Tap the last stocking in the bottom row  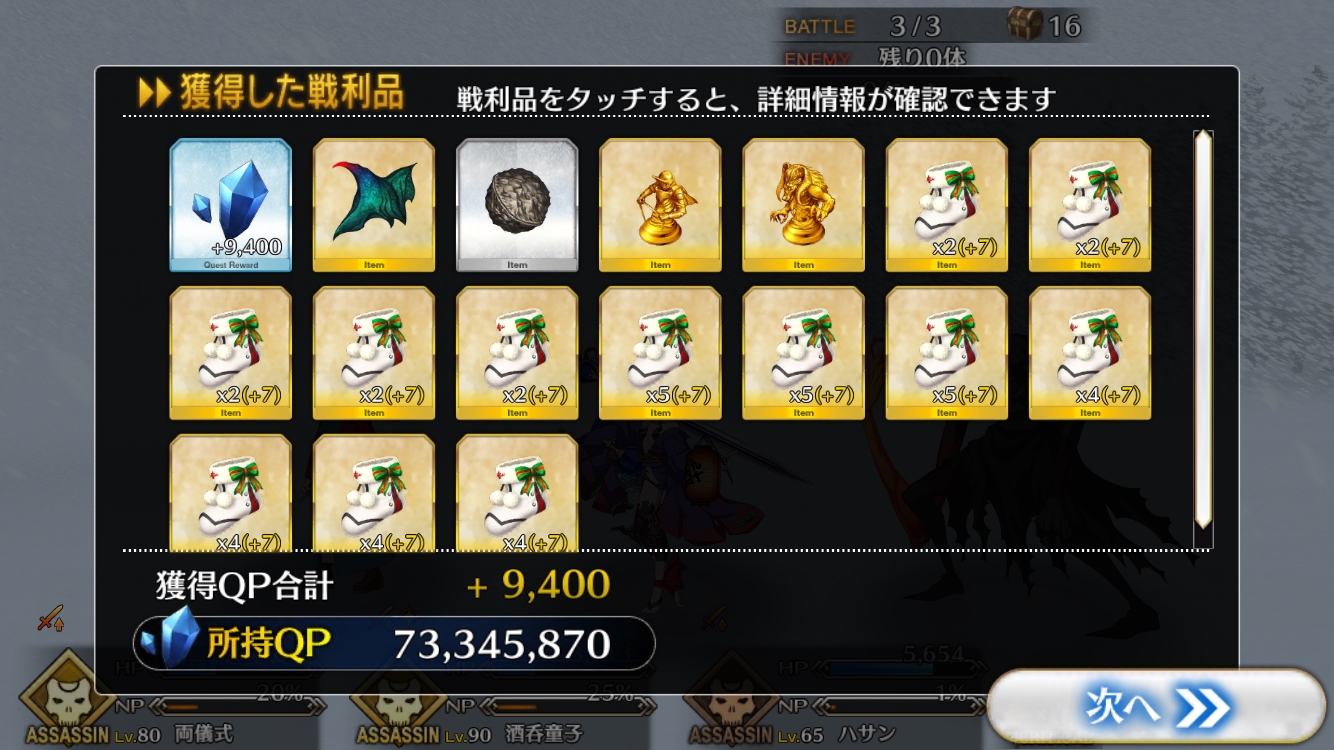pos(517,492)
